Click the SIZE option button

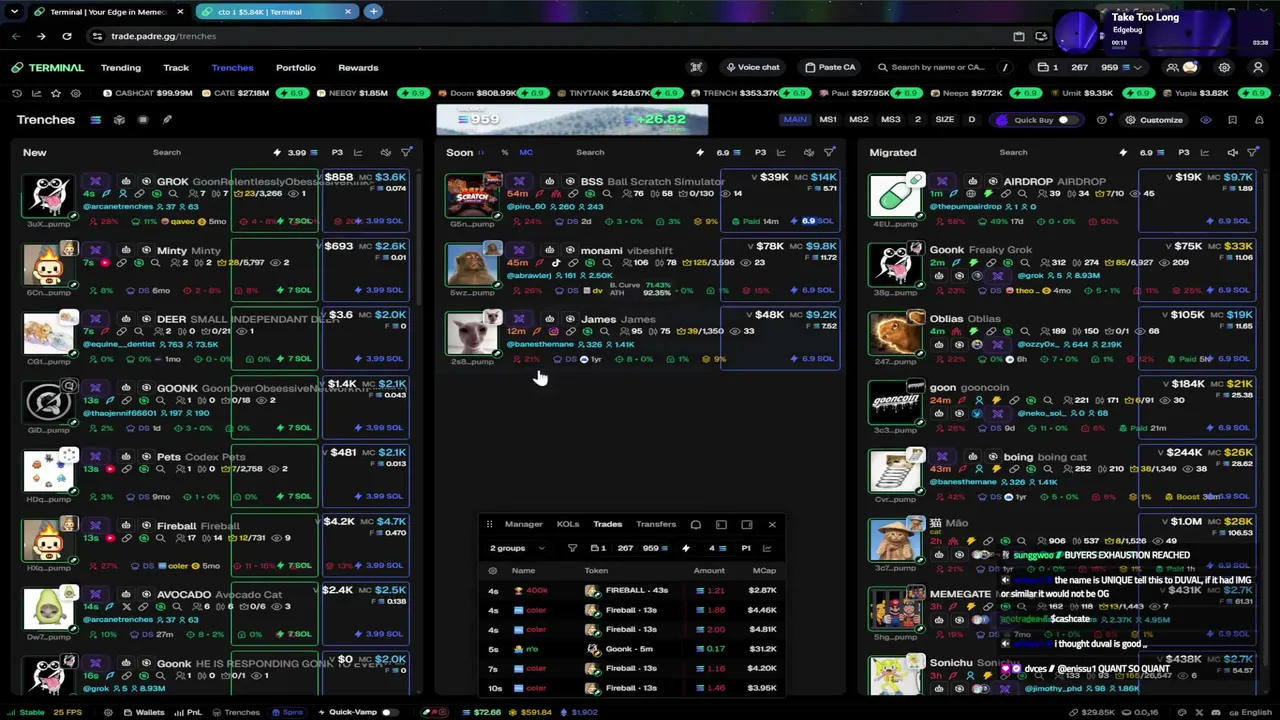pos(944,120)
